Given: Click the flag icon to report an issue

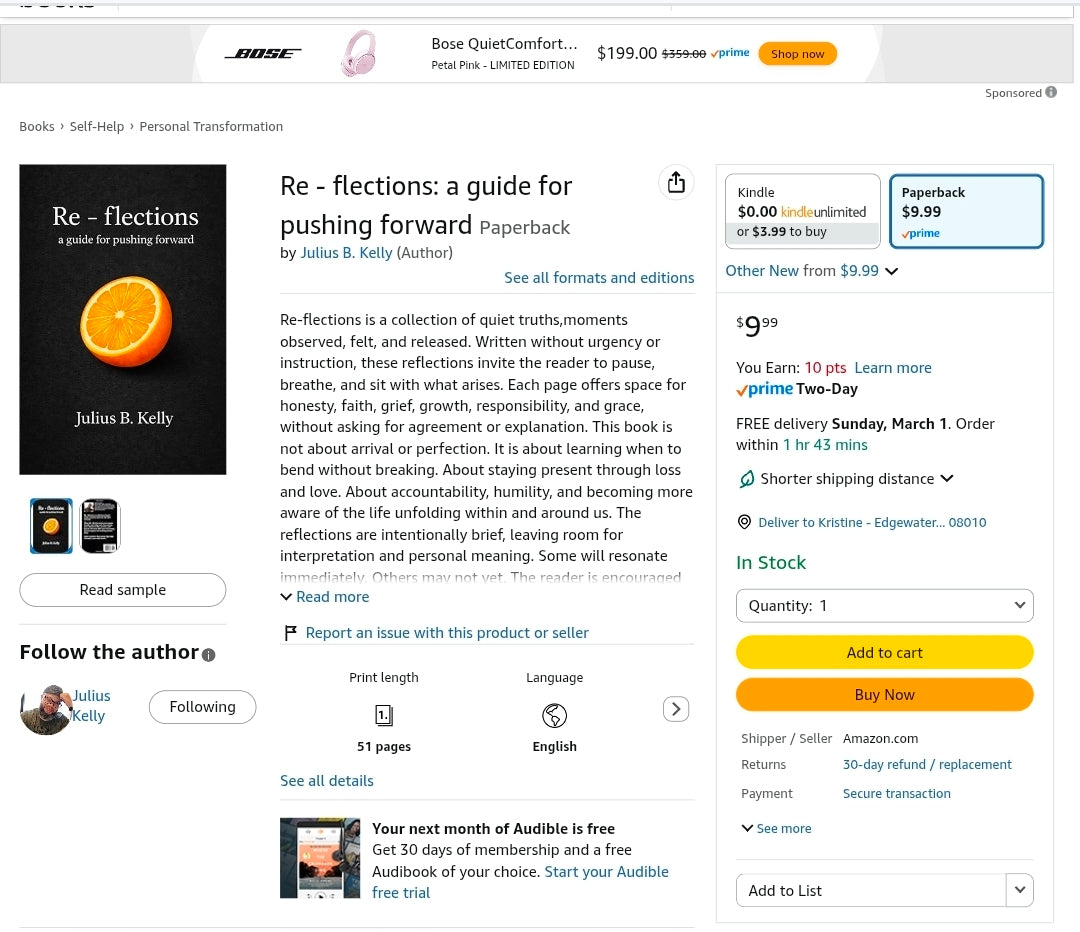Looking at the screenshot, I should (x=290, y=633).
